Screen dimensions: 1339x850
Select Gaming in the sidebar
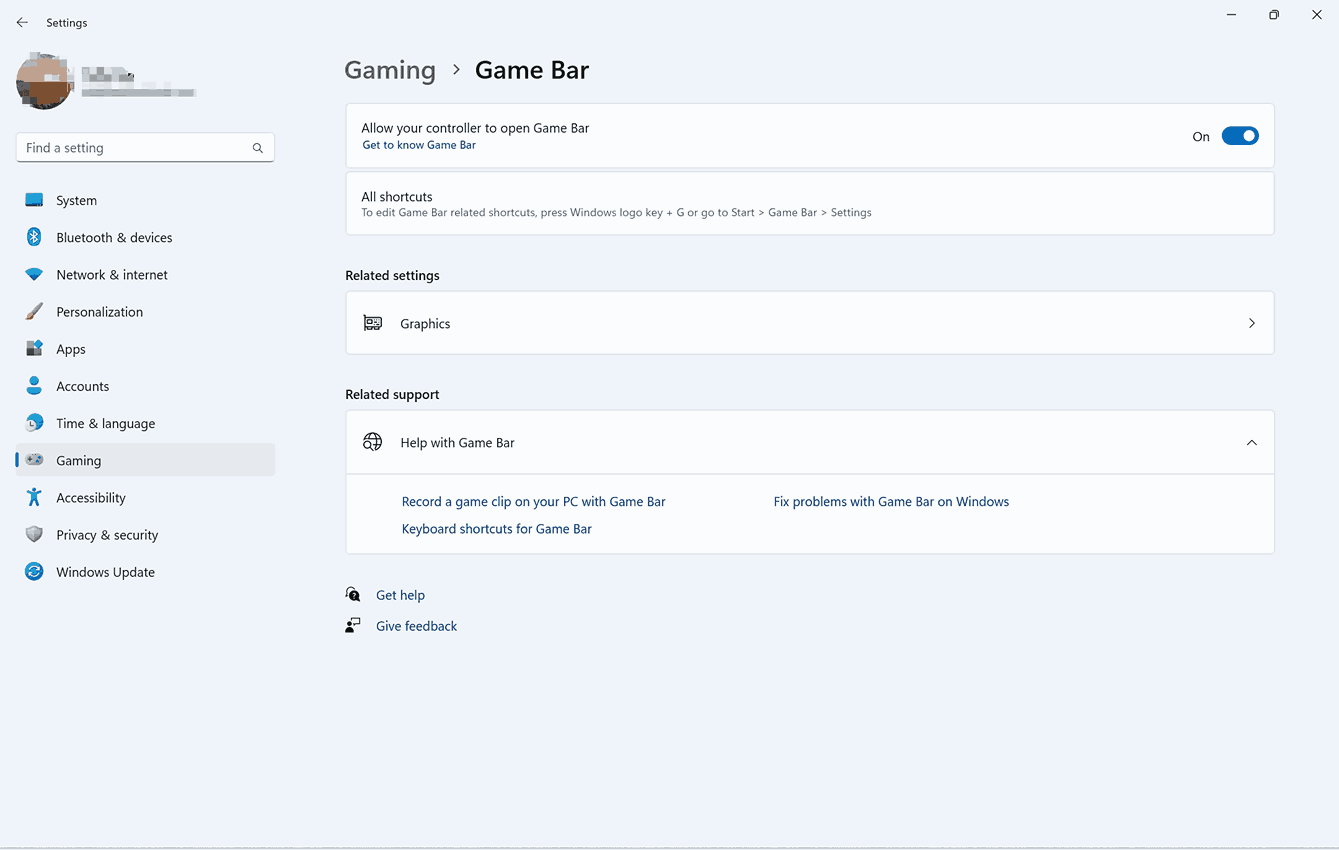[x=145, y=460]
